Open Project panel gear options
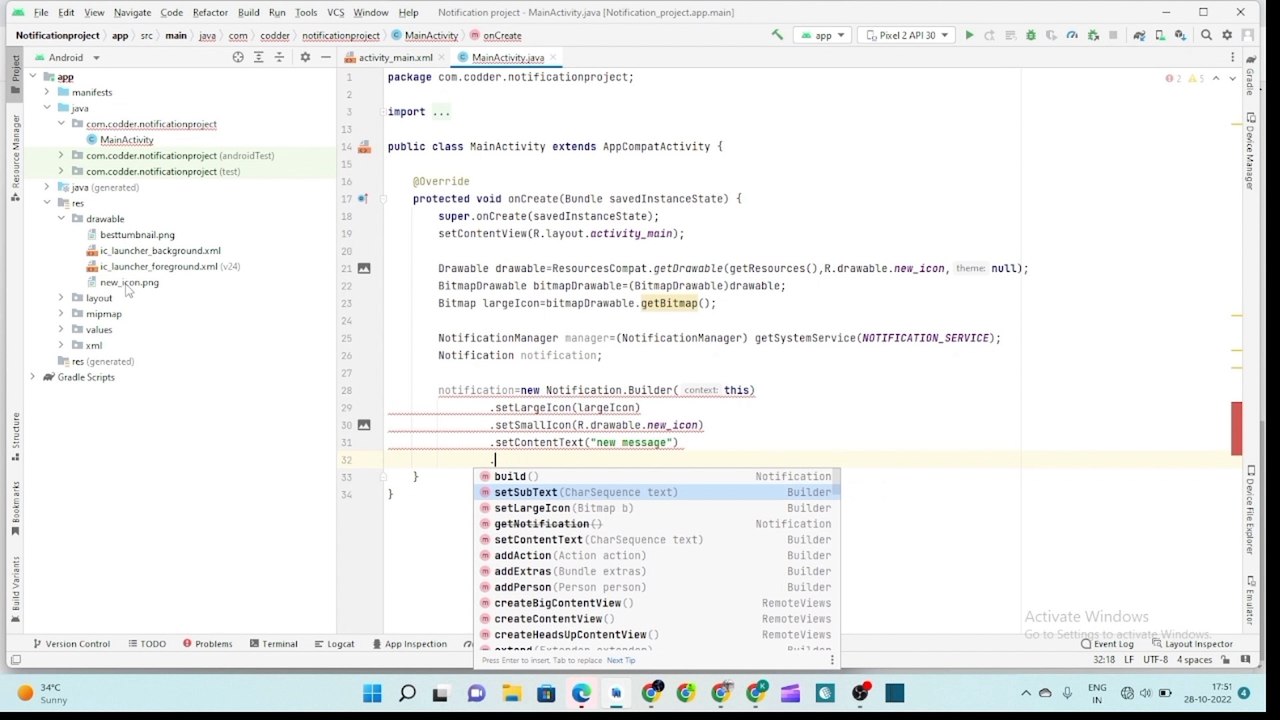 click(305, 57)
